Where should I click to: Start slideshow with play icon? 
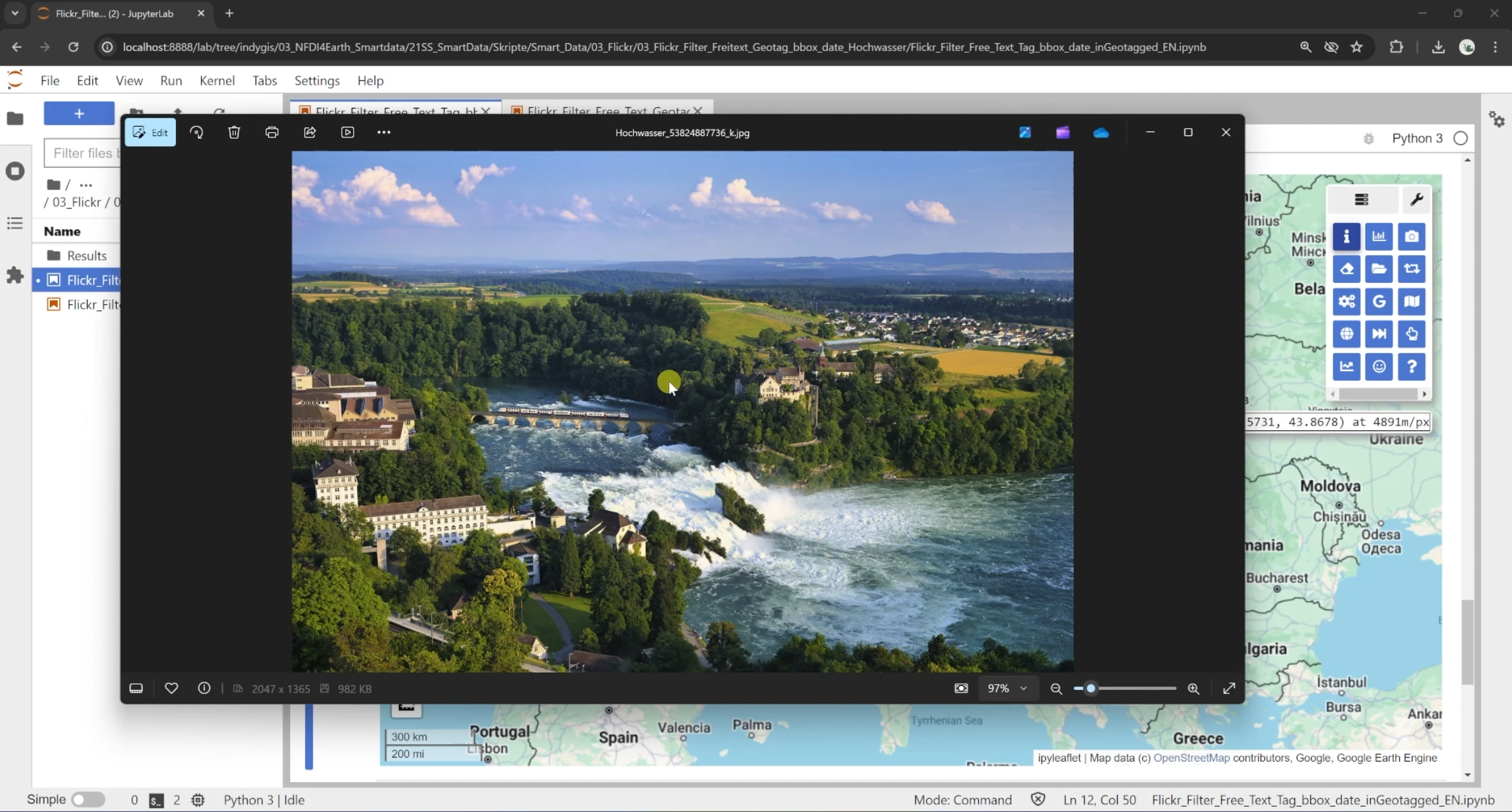pyautogui.click(x=347, y=132)
